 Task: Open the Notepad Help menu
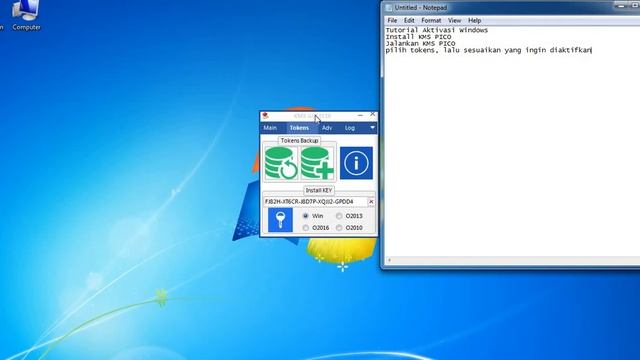pyautogui.click(x=474, y=20)
